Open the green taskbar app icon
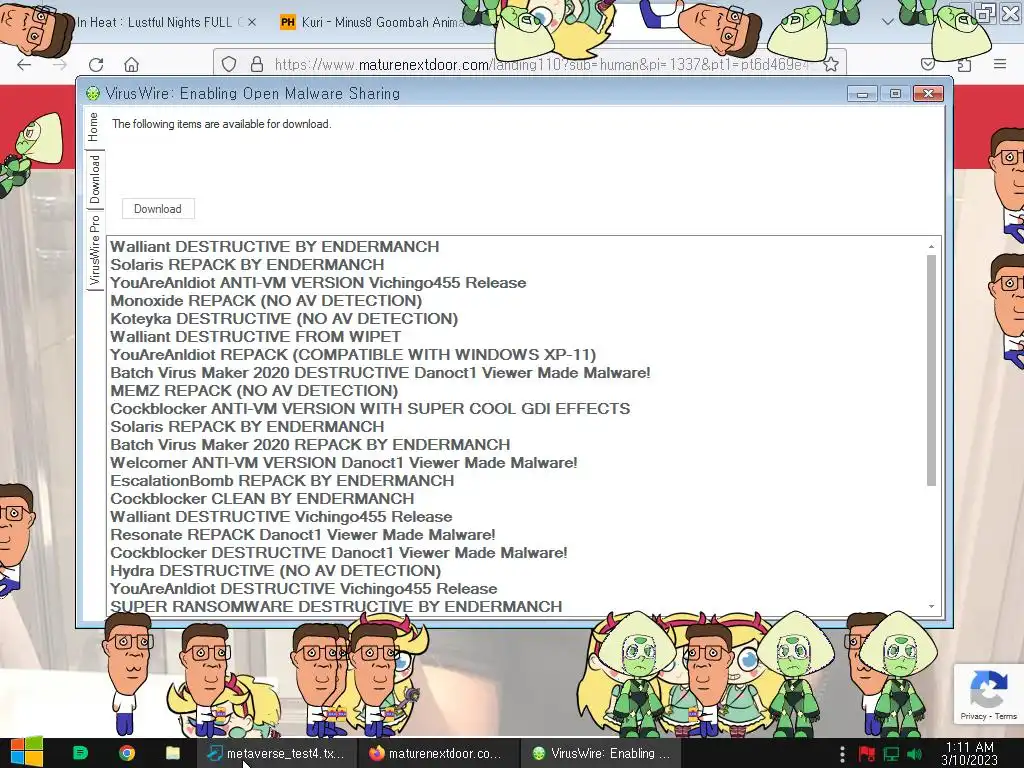Screen dimensions: 1024x768 click(80, 753)
